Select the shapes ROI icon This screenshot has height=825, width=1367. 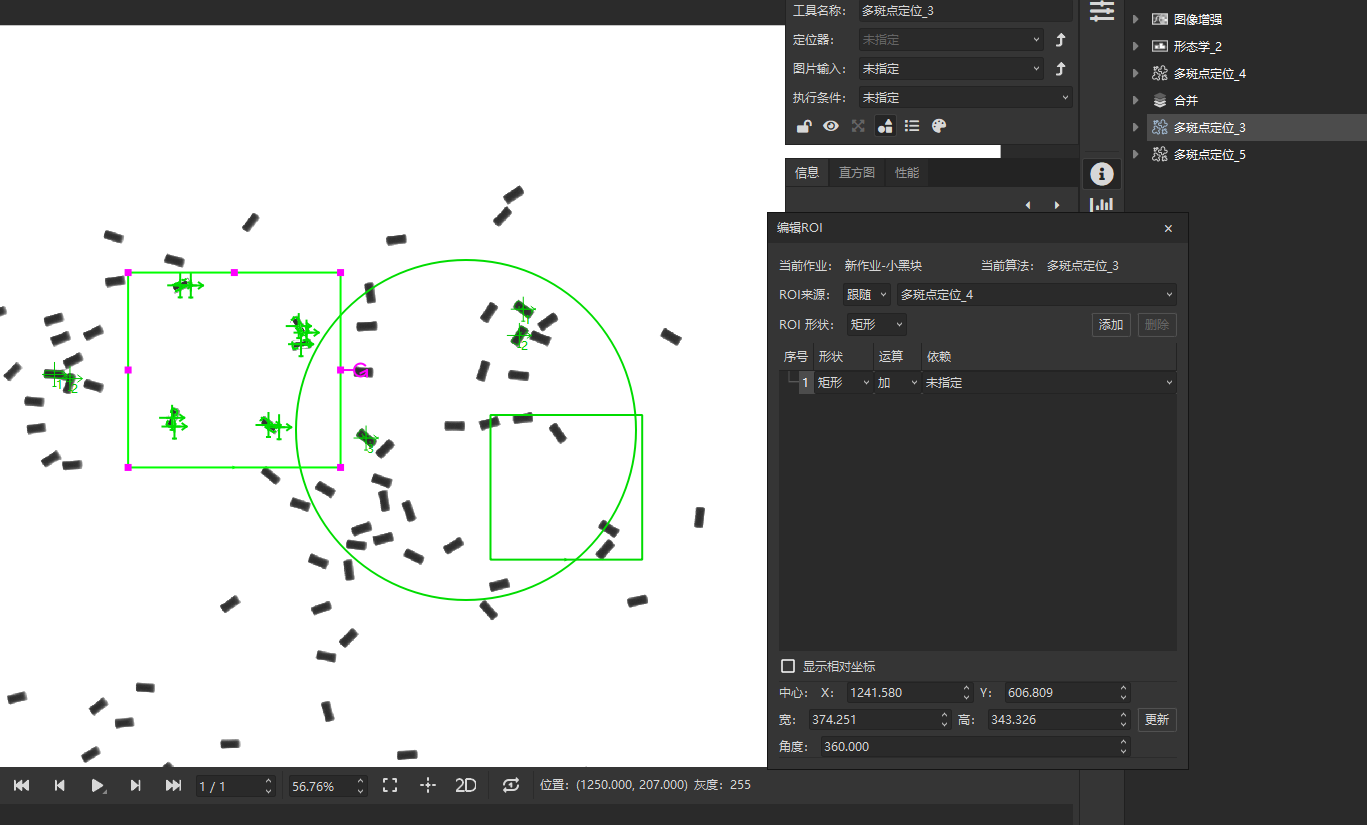pyautogui.click(x=885, y=126)
